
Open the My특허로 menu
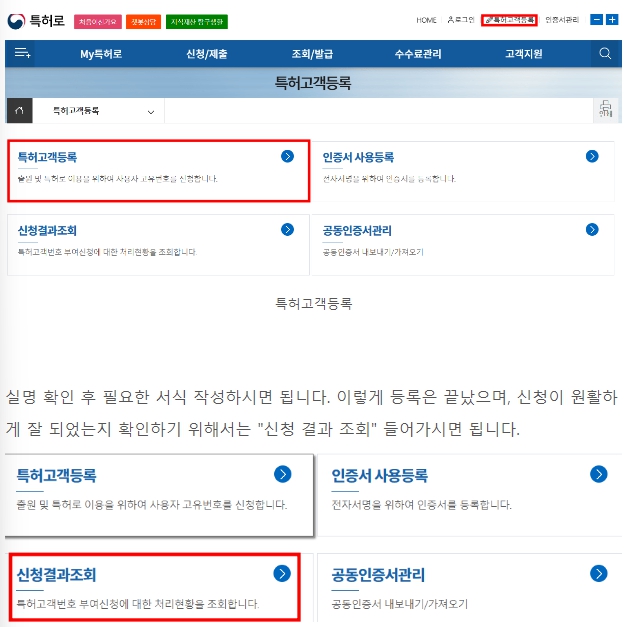tap(101, 54)
